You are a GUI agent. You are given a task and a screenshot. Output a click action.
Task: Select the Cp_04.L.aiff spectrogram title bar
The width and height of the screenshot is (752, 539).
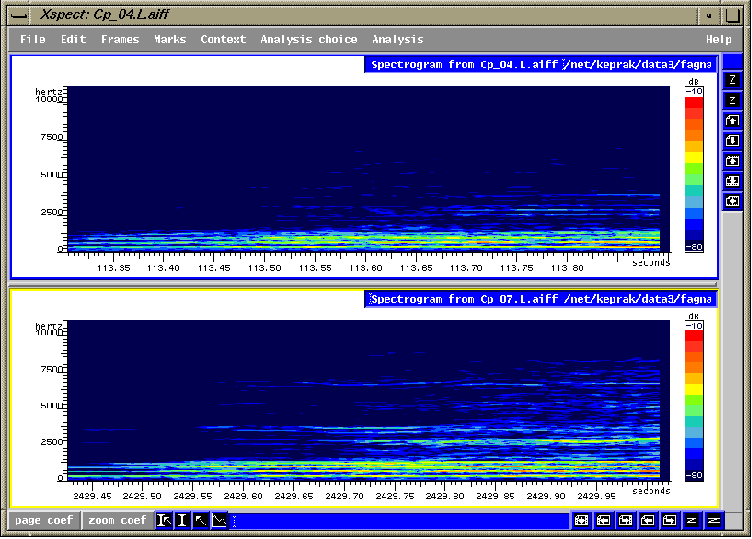pos(540,64)
